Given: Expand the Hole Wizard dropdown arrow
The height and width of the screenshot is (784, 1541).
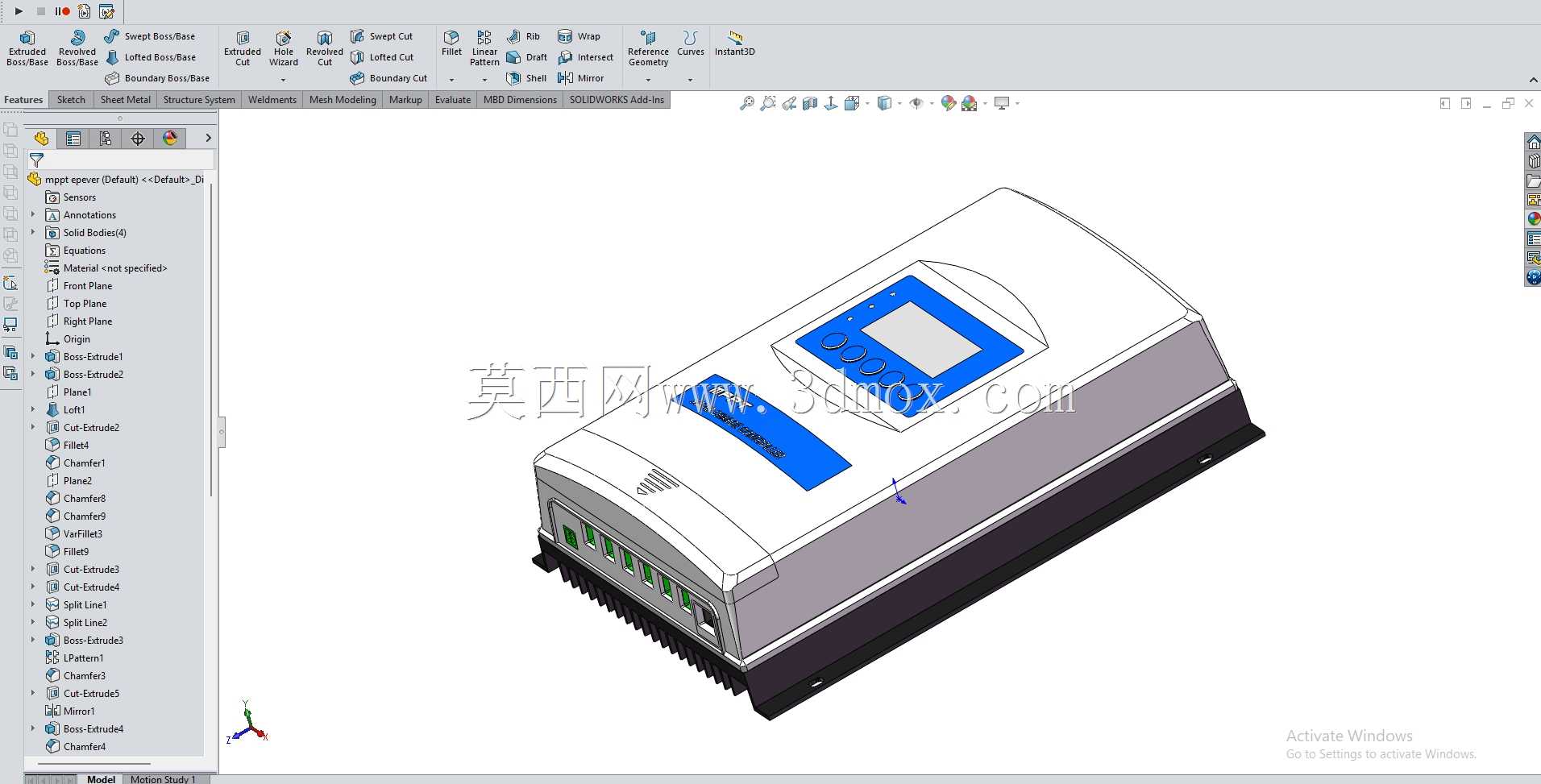Looking at the screenshot, I should tap(283, 80).
